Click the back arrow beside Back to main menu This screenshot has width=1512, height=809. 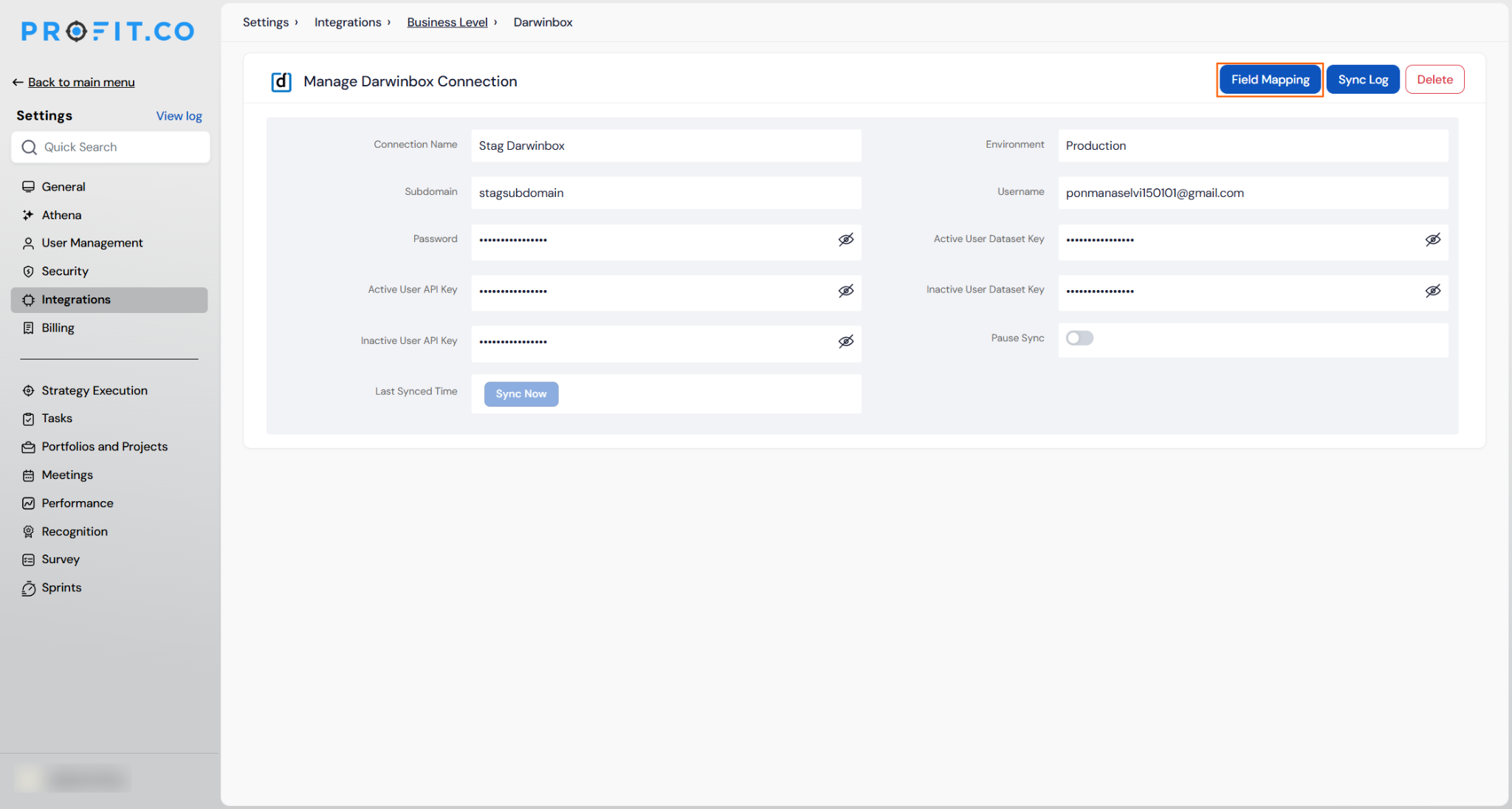[x=18, y=82]
